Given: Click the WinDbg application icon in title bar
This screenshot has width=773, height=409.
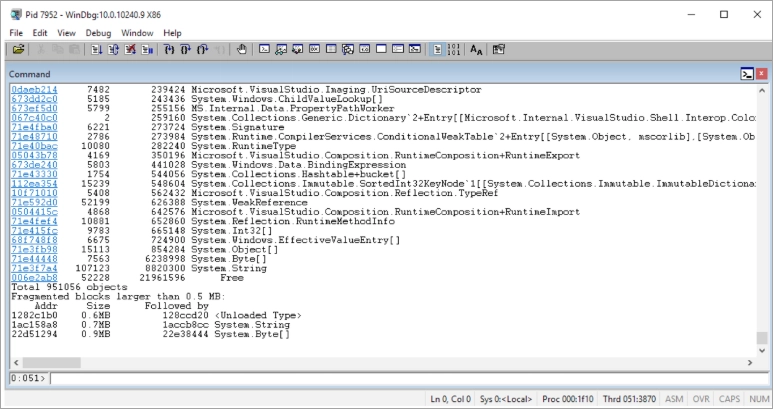Looking at the screenshot, I should pos(16,14).
